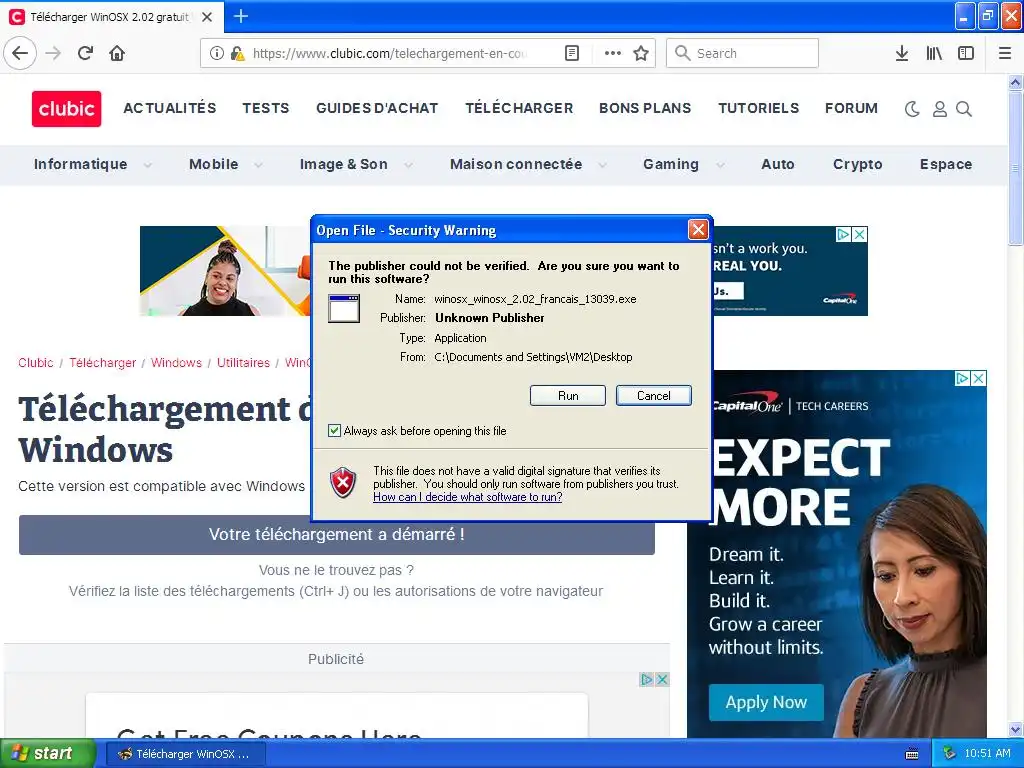Open the ACTUALITÉS menu
Viewport: 1024px width, 768px height.
170,108
